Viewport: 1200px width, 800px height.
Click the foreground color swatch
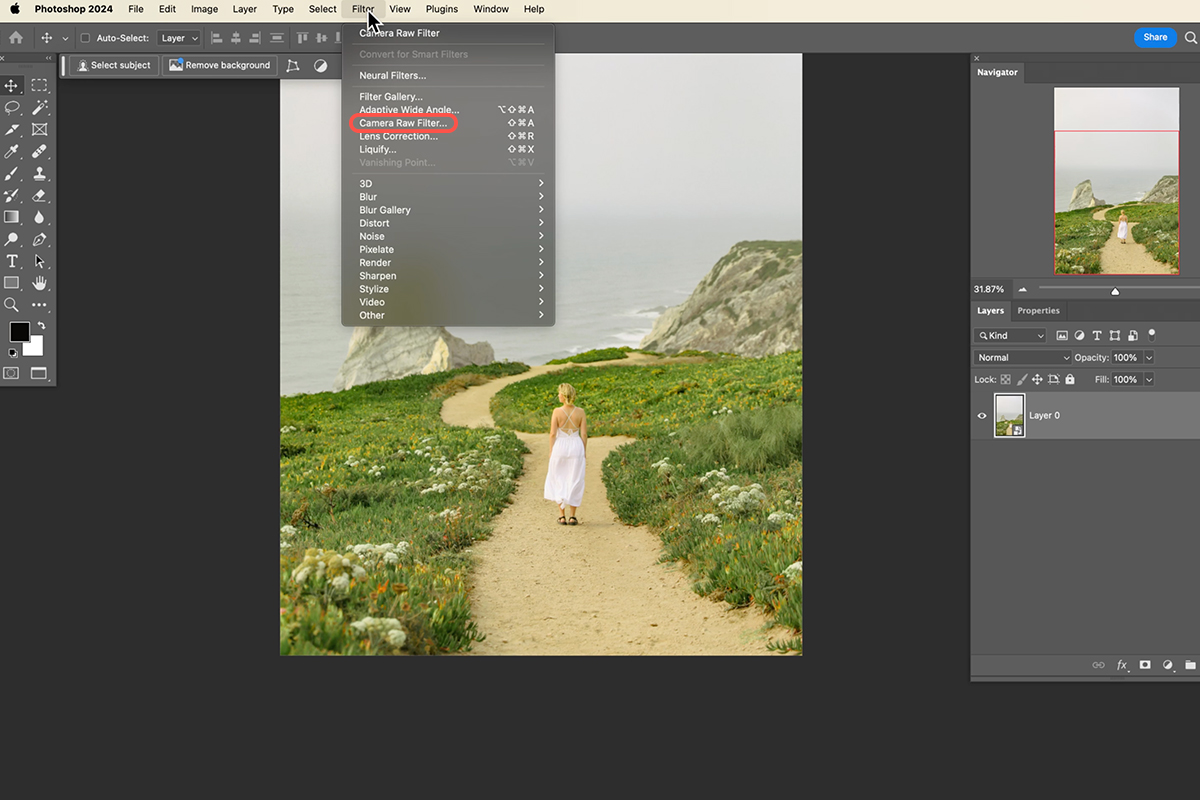tap(19, 332)
